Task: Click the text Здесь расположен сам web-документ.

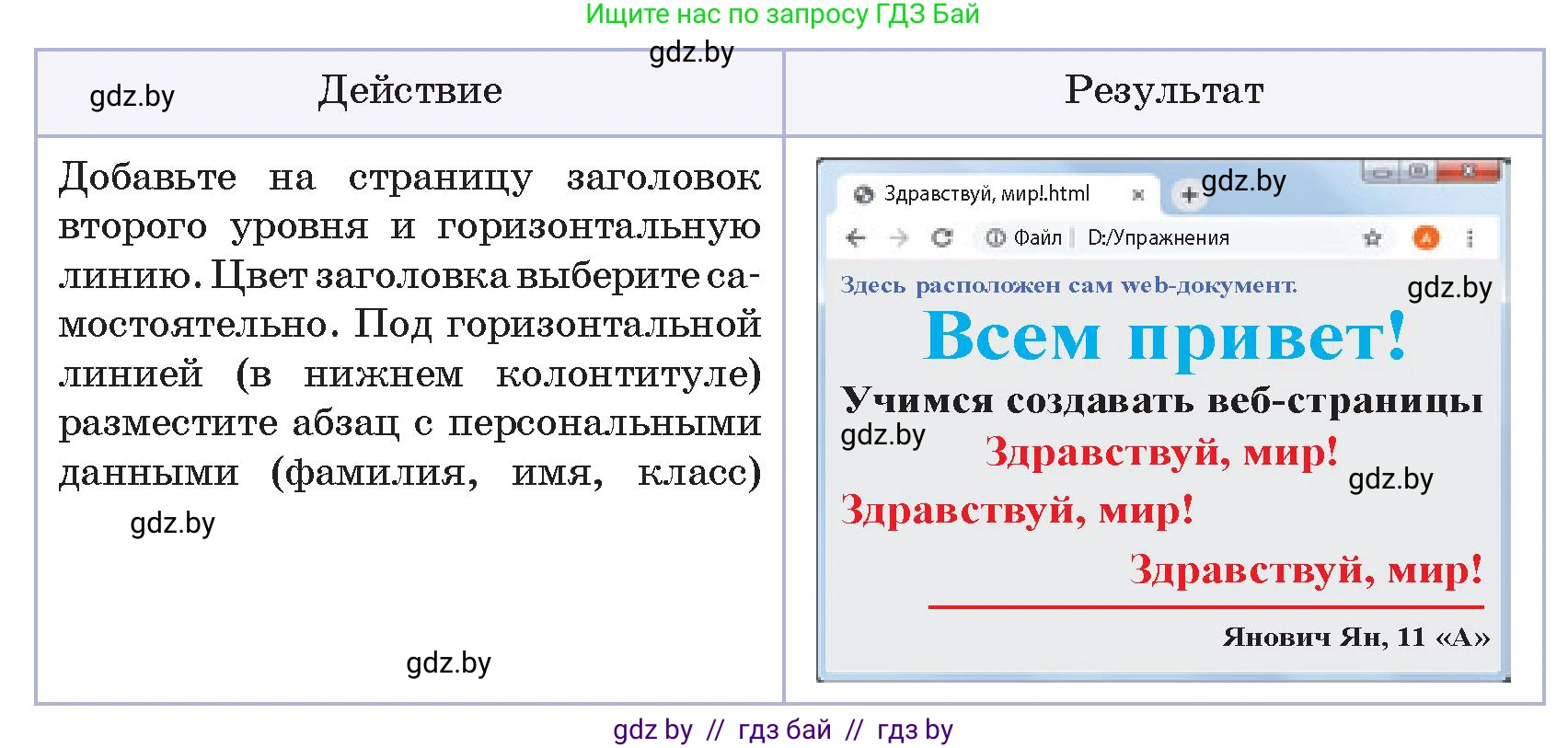Action: pyautogui.click(x=1068, y=286)
